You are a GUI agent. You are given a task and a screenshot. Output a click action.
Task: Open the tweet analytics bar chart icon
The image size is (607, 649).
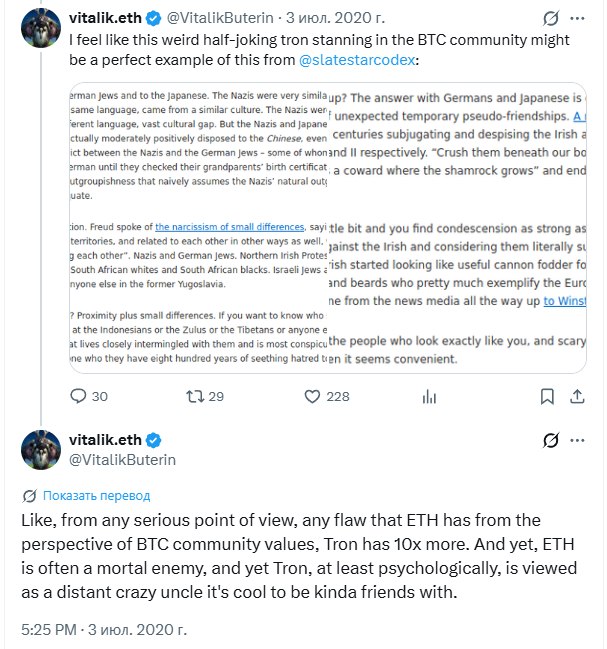tap(429, 397)
